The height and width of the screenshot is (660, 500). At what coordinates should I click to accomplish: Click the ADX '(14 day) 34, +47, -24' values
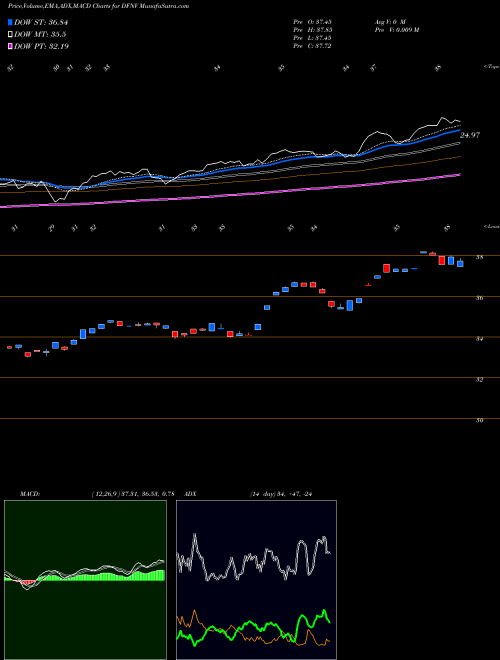tap(280, 494)
